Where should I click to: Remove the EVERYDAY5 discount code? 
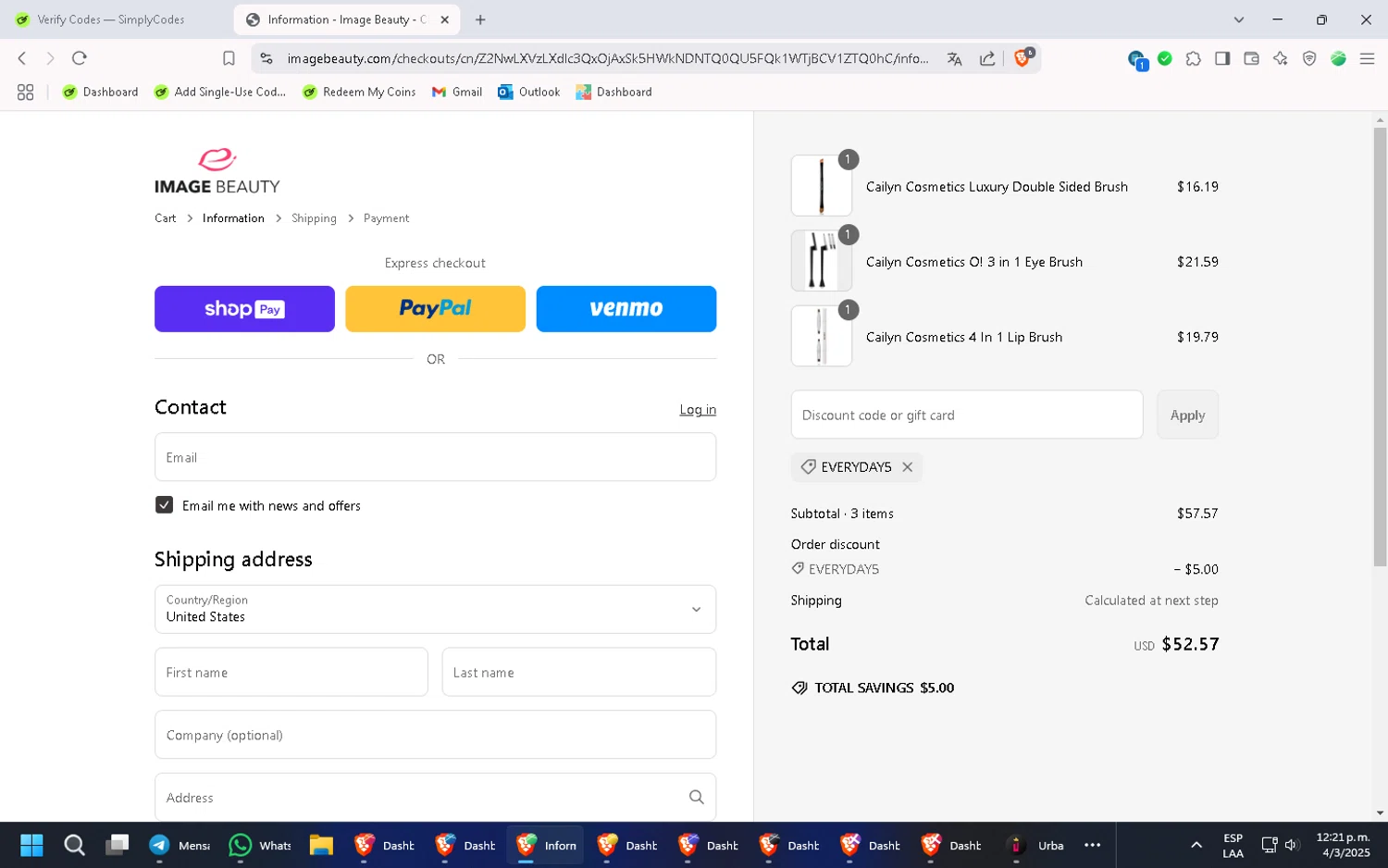[x=908, y=467]
